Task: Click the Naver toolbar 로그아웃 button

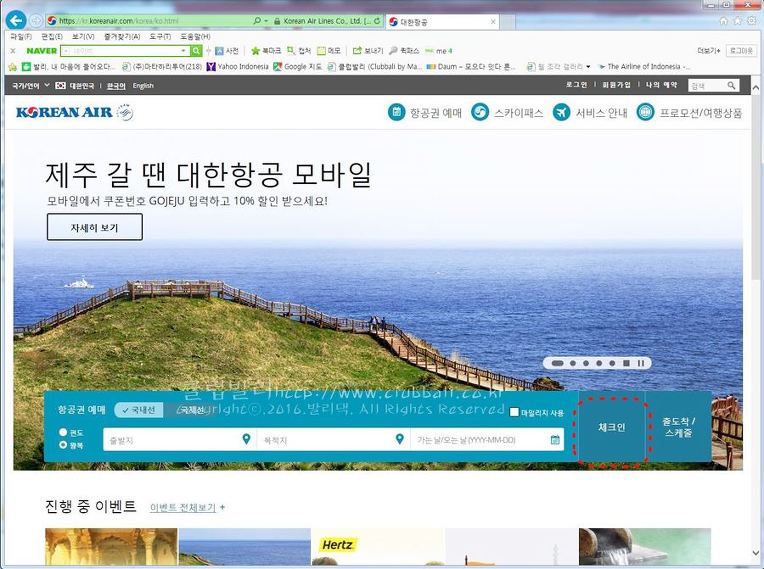Action: click(x=741, y=51)
